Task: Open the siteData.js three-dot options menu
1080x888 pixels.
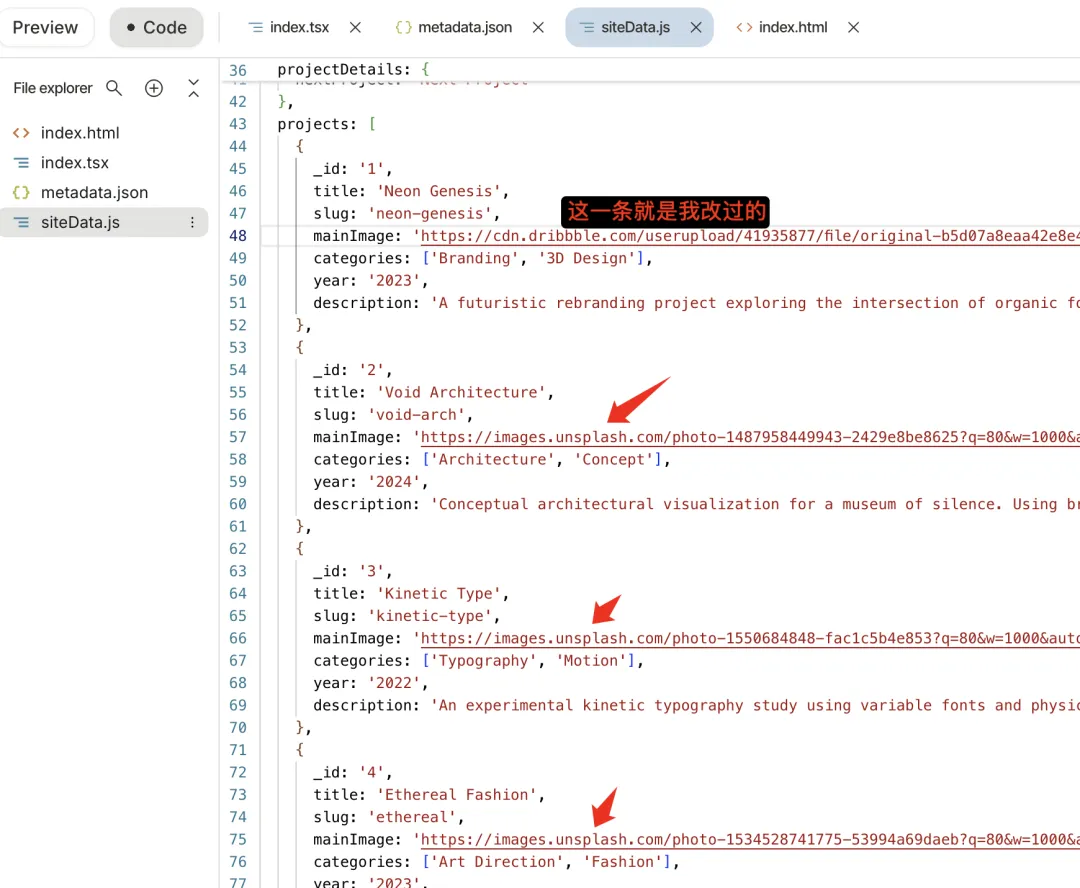Action: click(x=193, y=223)
